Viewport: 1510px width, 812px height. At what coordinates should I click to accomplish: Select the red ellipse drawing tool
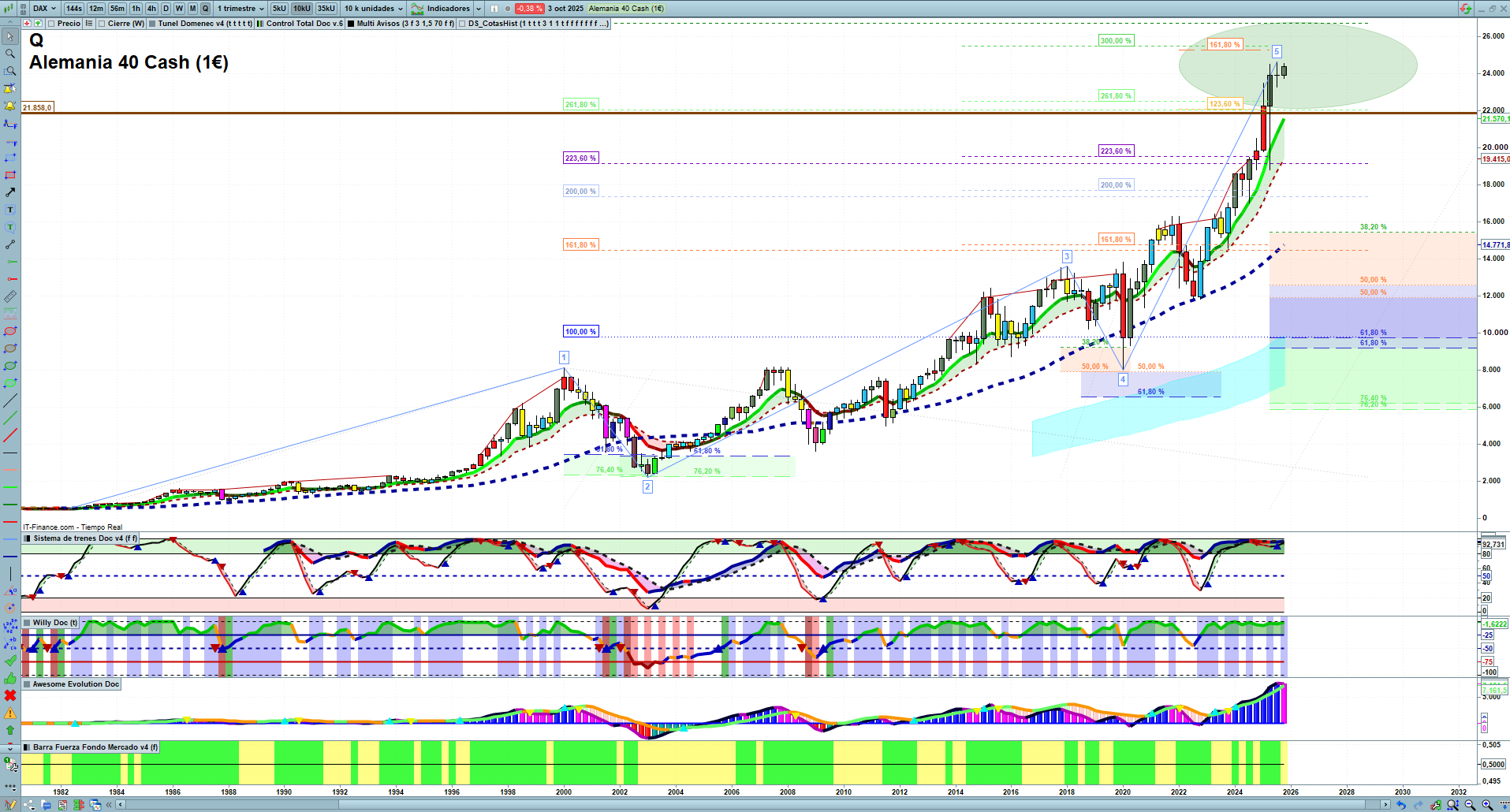(x=10, y=331)
